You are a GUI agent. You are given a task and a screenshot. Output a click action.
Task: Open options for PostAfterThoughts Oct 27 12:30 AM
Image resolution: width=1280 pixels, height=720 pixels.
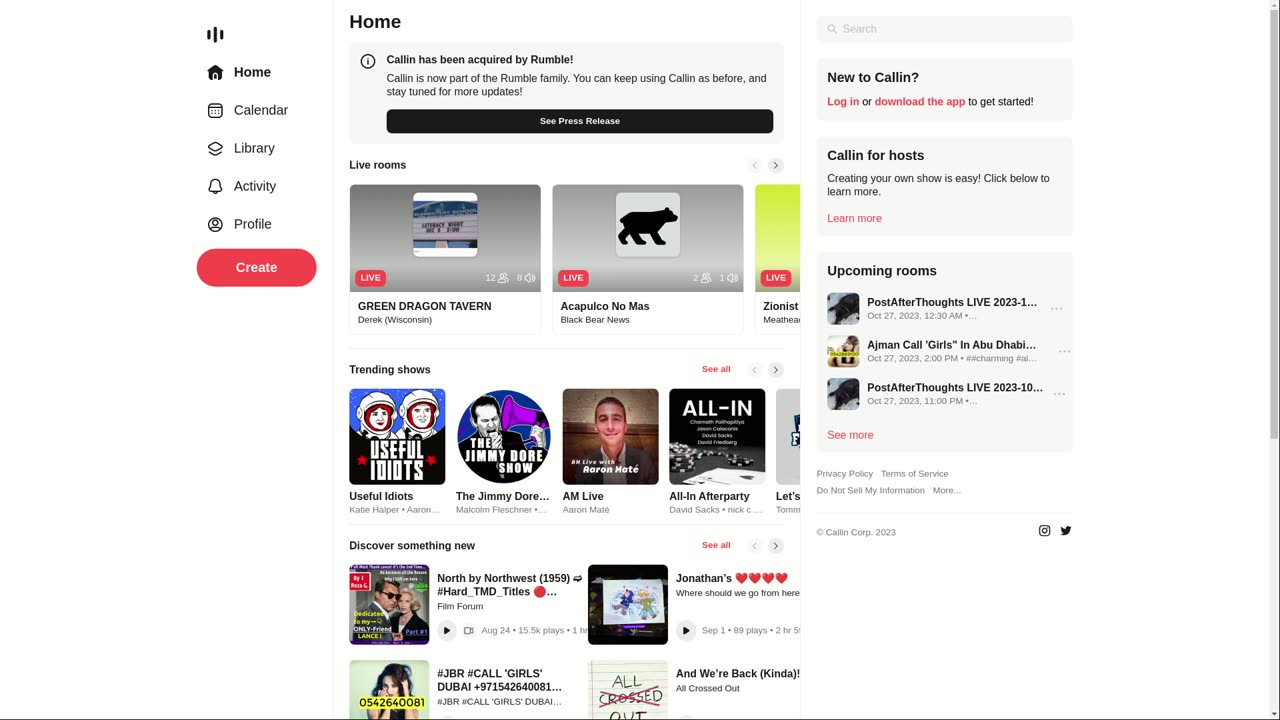1057,309
